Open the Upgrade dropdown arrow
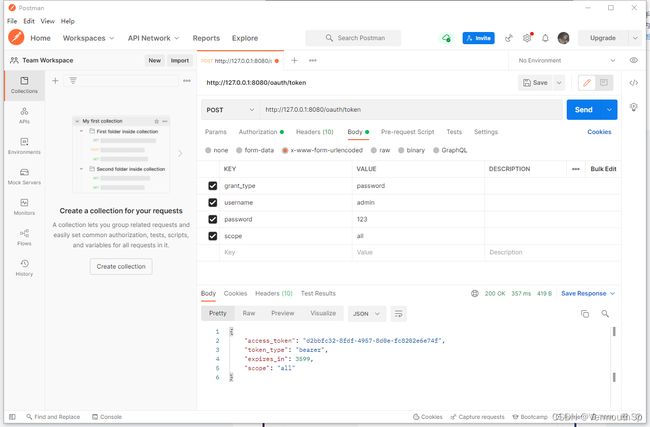Viewport: 650px width, 427px height. tap(635, 38)
